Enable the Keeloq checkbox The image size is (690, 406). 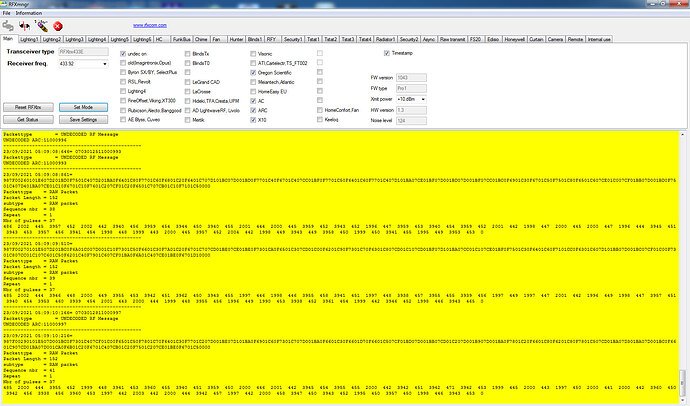(x=320, y=120)
